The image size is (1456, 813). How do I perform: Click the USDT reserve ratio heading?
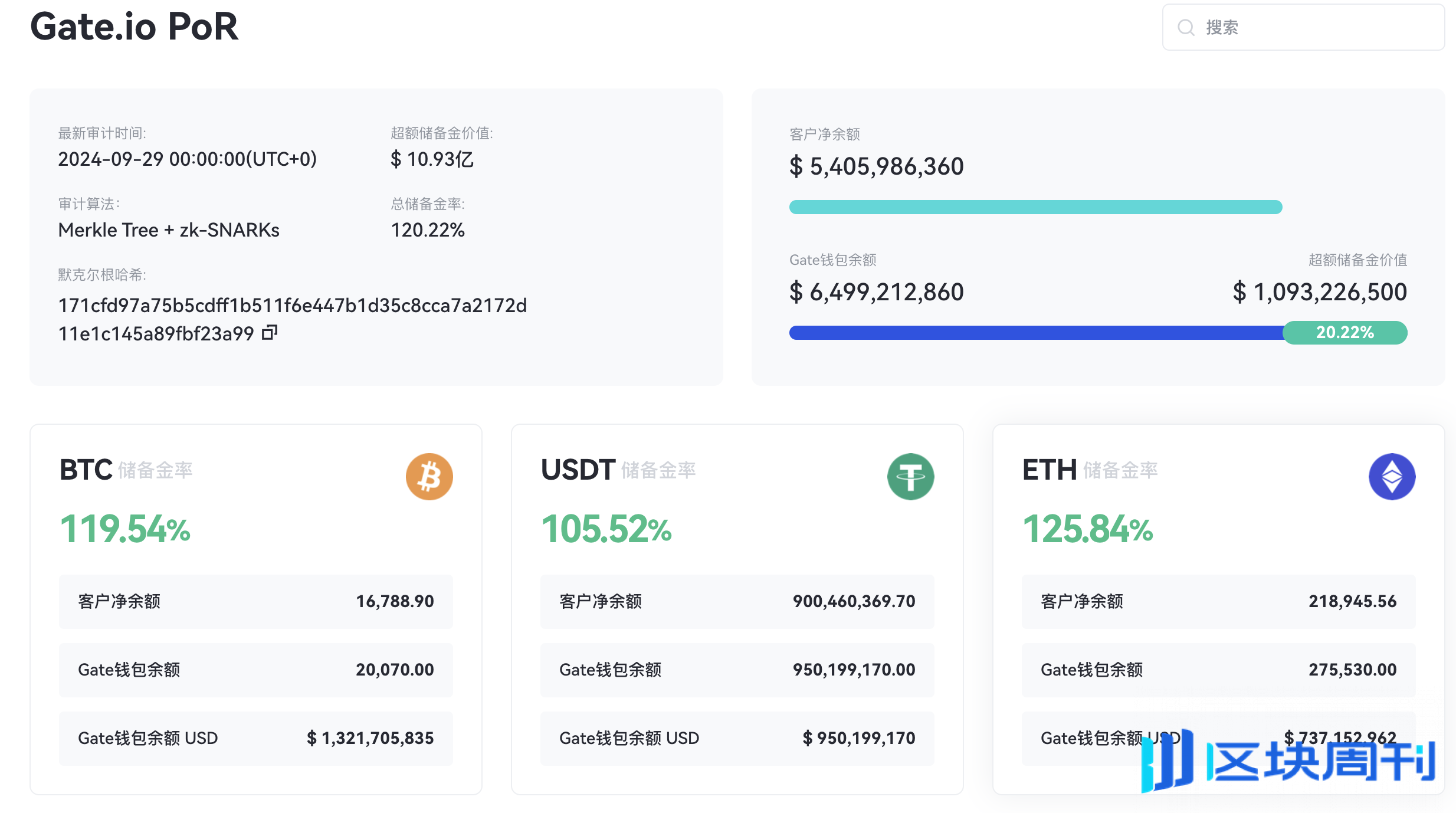coord(618,470)
